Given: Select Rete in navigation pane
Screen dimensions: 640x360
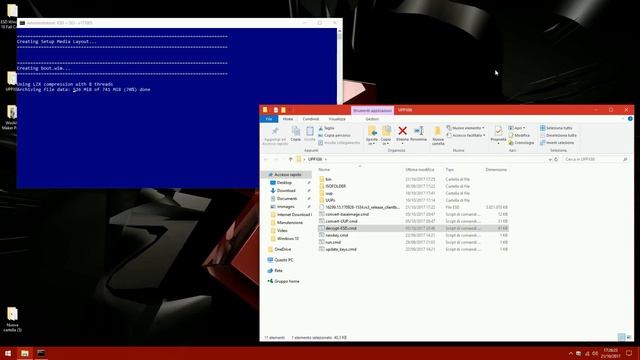Looking at the screenshot, I should [x=278, y=271].
